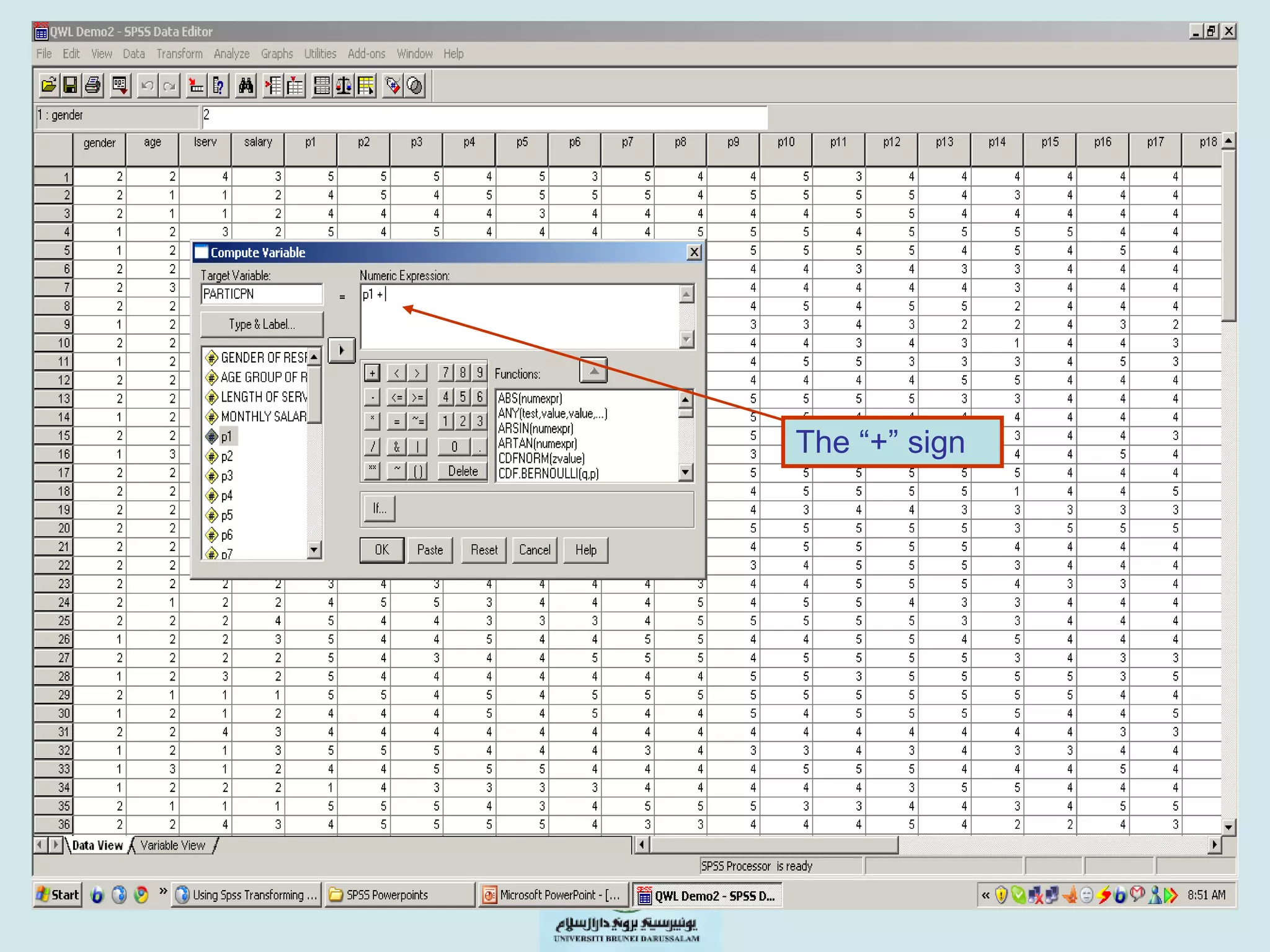Click the ampersand AND keypad button
This screenshot has height=952, width=1270.
pyautogui.click(x=397, y=446)
